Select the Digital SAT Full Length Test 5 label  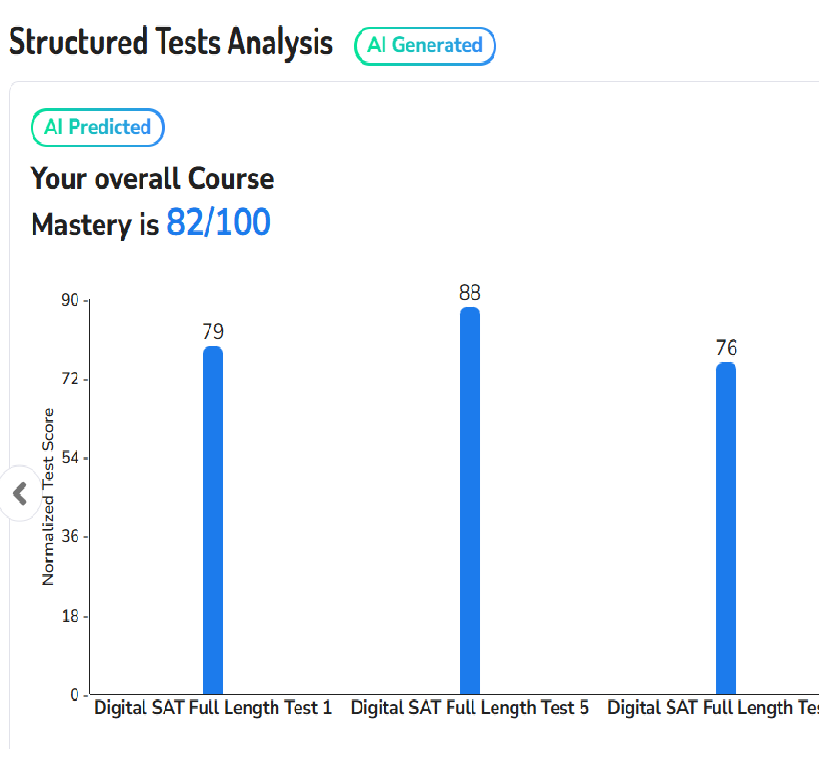click(x=470, y=707)
